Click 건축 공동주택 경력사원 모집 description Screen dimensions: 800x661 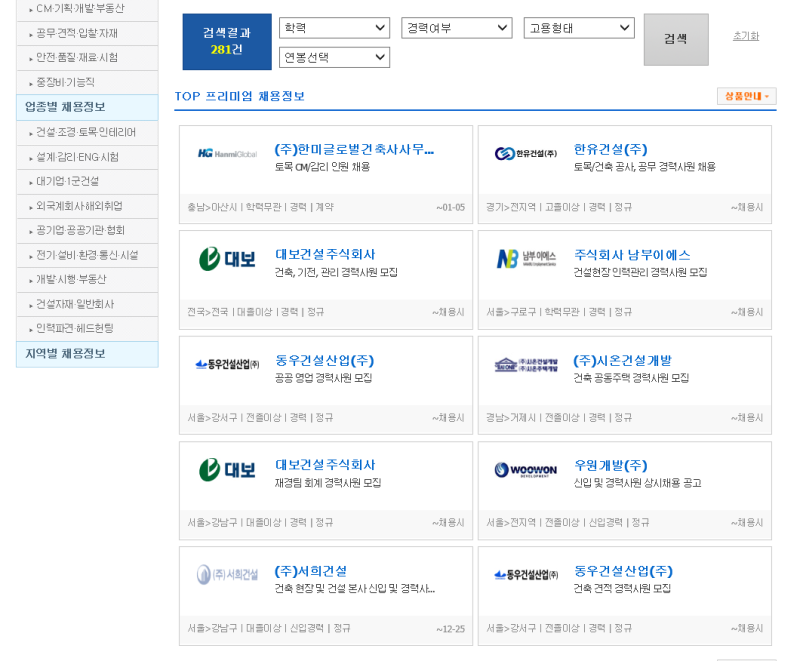631,378
